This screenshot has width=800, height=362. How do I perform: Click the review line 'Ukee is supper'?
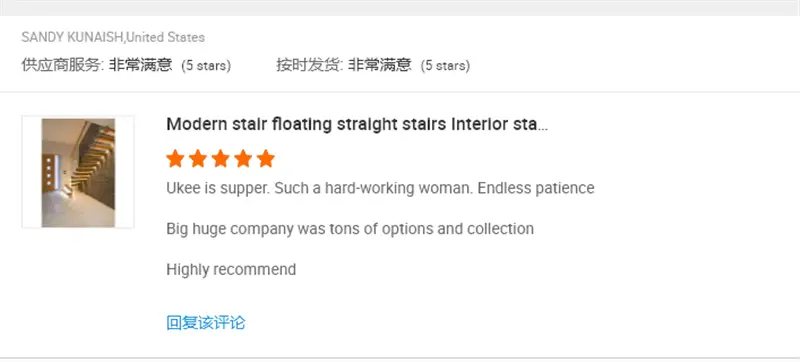tap(380, 188)
